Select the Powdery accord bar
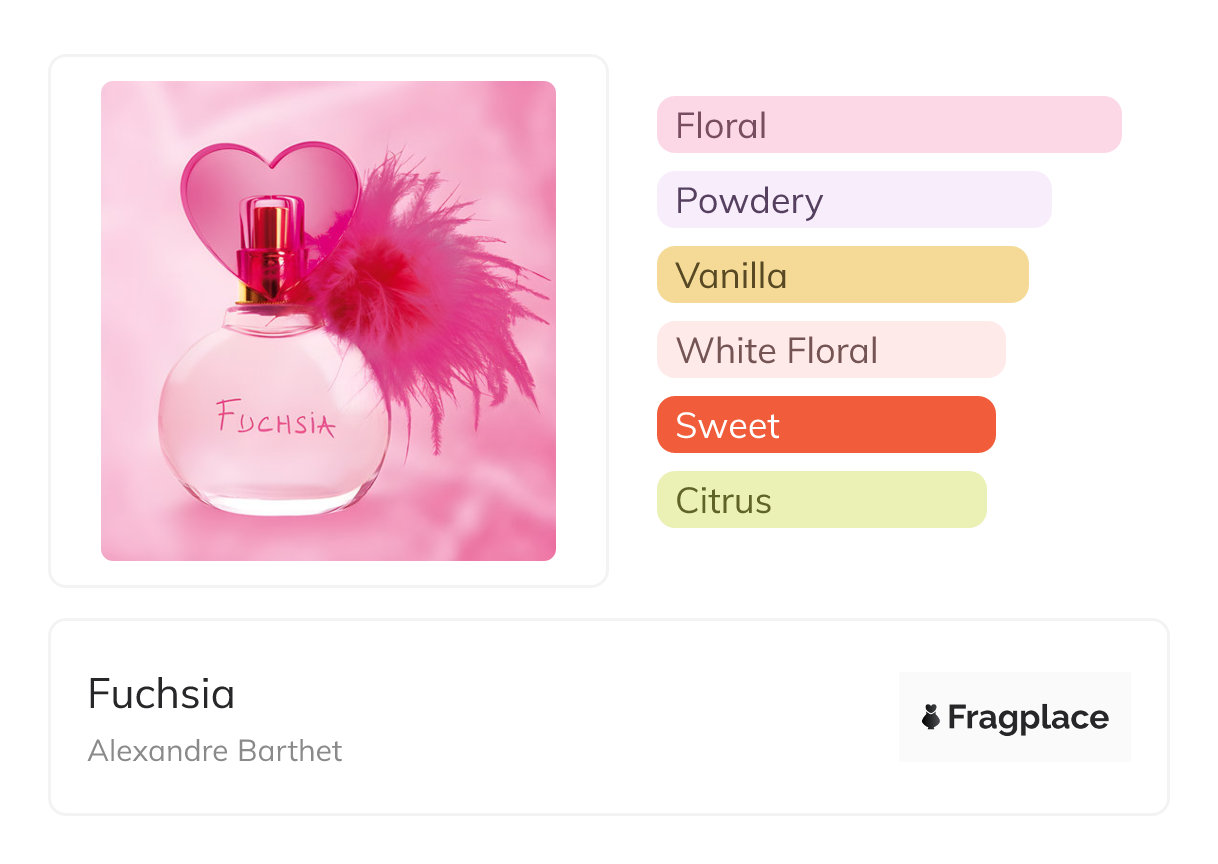 853,200
